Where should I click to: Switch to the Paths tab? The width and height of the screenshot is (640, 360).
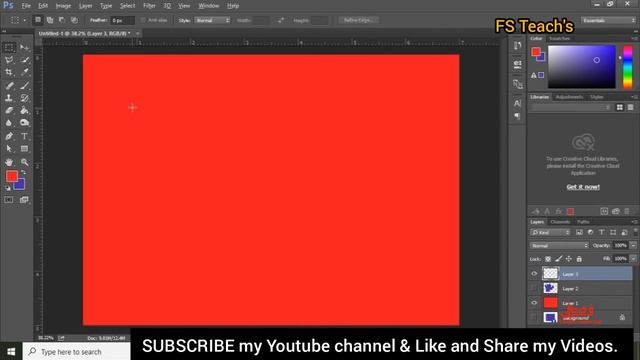pos(583,222)
